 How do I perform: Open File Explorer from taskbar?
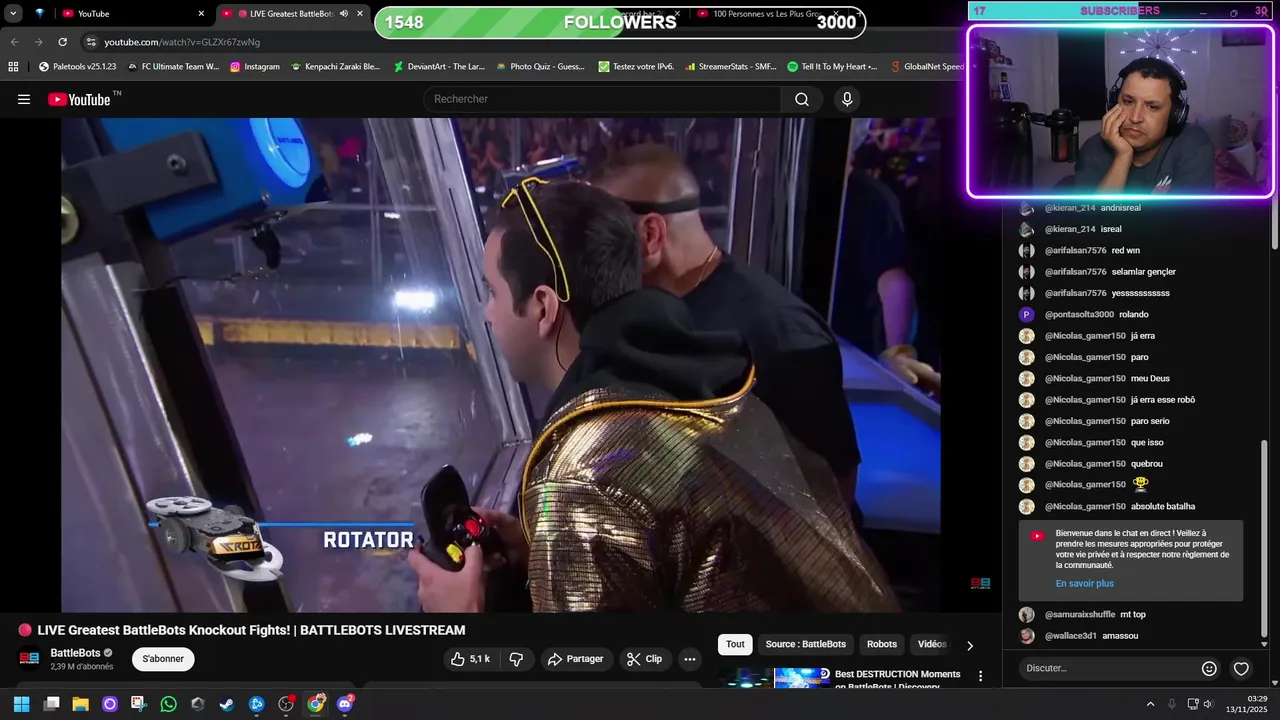click(80, 704)
